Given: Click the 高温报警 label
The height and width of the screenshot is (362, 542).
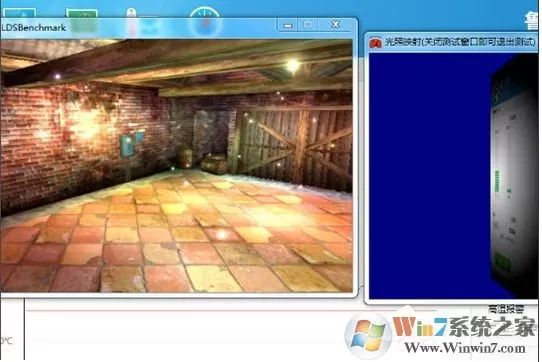Looking at the screenshot, I should (506, 309).
